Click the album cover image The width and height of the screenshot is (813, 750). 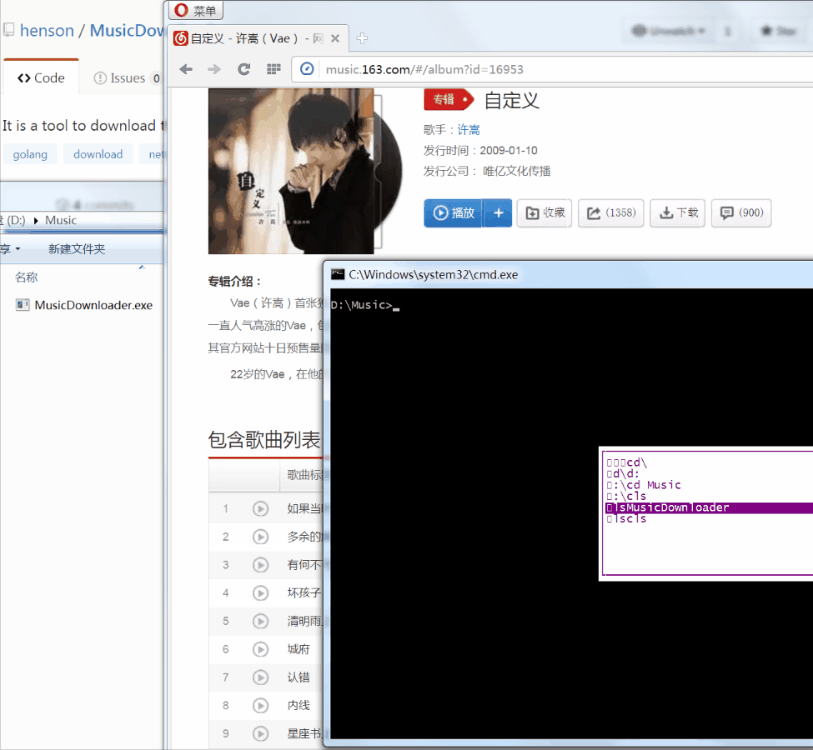[291, 171]
